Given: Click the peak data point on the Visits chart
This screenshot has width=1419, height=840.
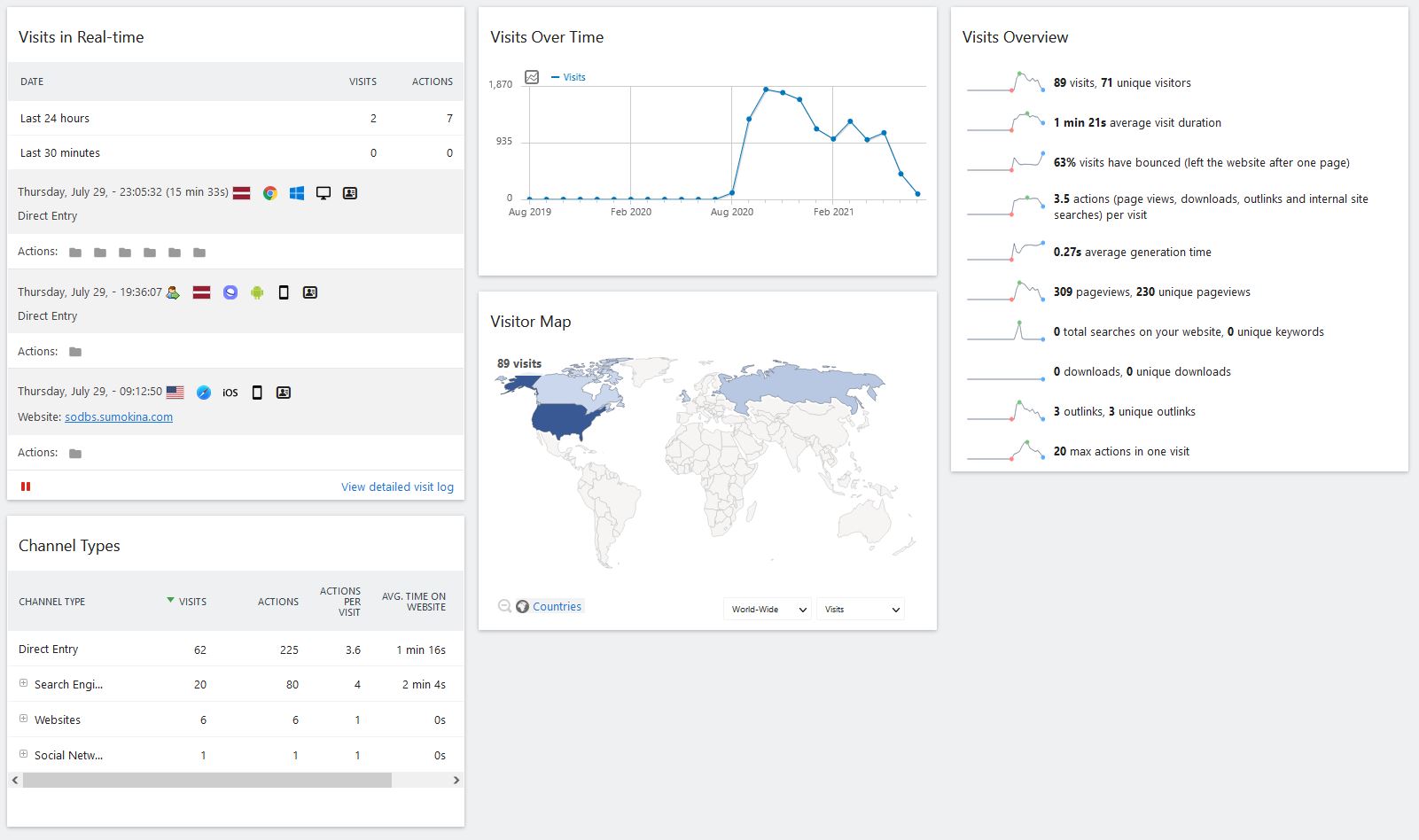Looking at the screenshot, I should pyautogui.click(x=766, y=89).
